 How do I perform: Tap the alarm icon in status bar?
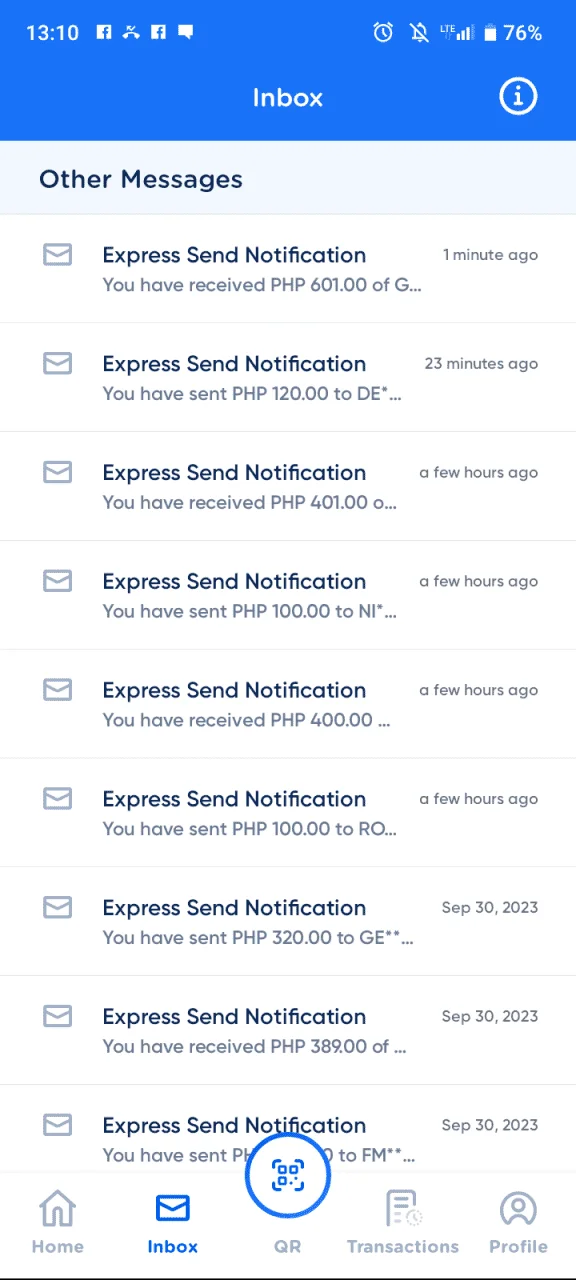(x=383, y=32)
